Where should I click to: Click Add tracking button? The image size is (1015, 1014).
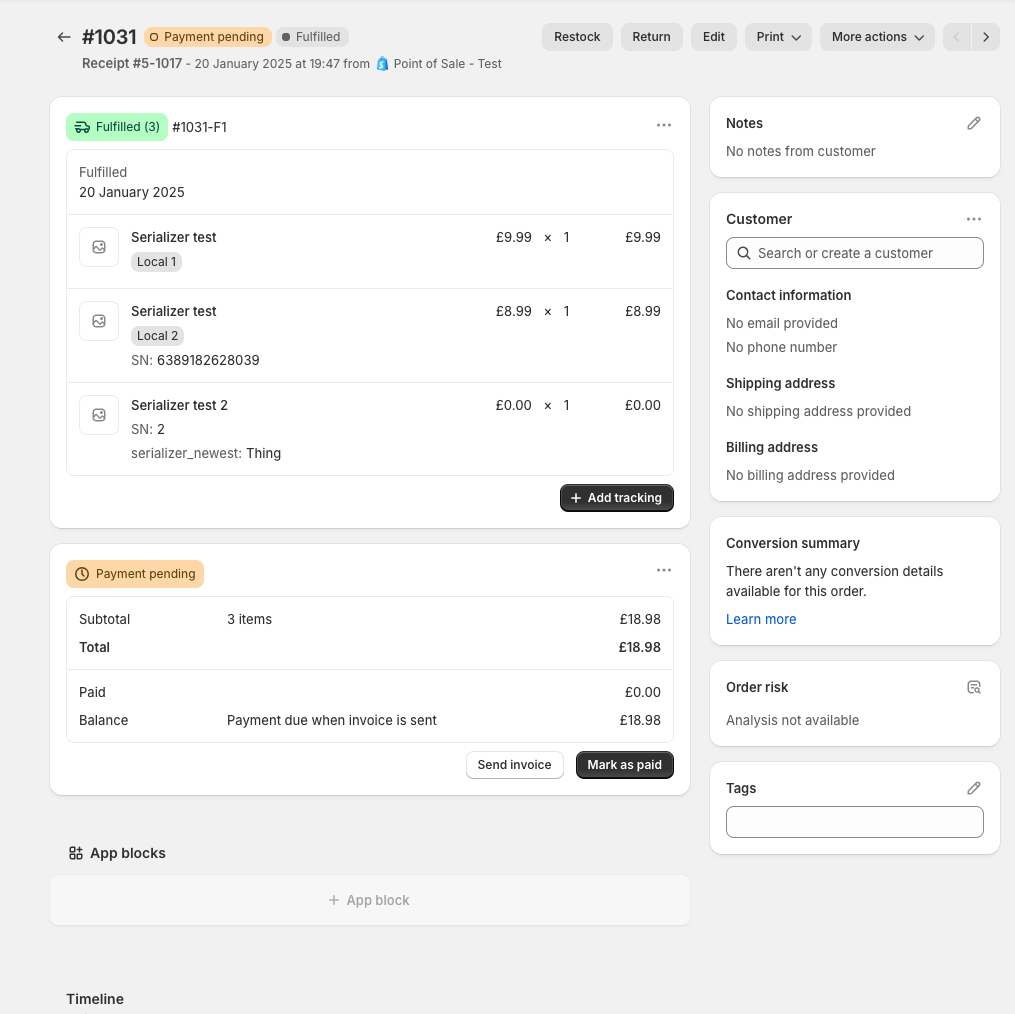tap(616, 498)
